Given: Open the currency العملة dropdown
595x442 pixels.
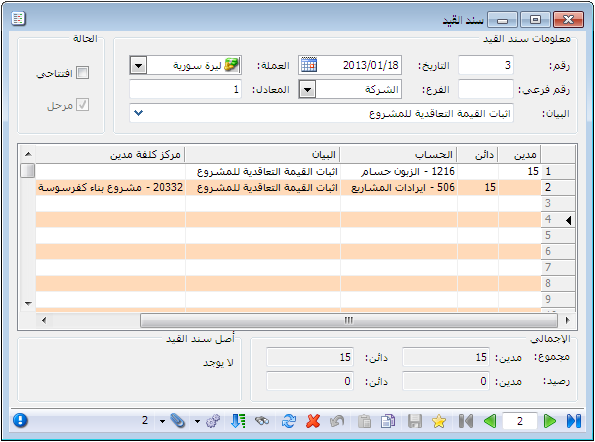Looking at the screenshot, I should click(x=139, y=66).
